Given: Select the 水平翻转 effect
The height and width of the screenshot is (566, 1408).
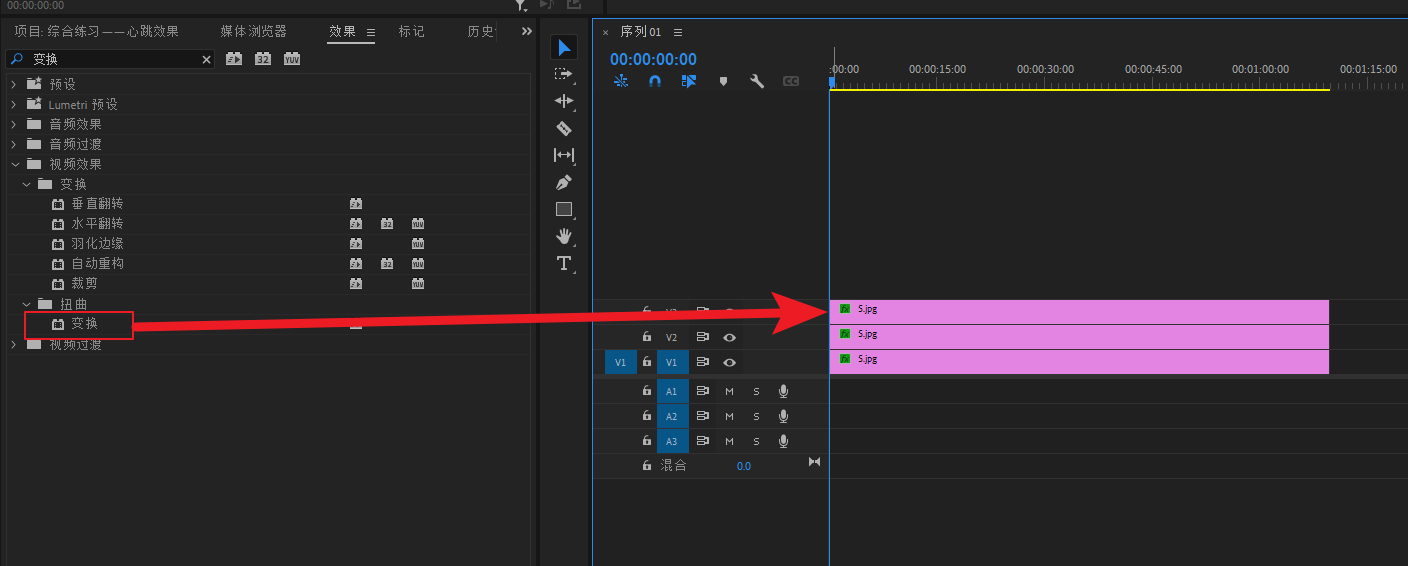Looking at the screenshot, I should click(x=97, y=224).
